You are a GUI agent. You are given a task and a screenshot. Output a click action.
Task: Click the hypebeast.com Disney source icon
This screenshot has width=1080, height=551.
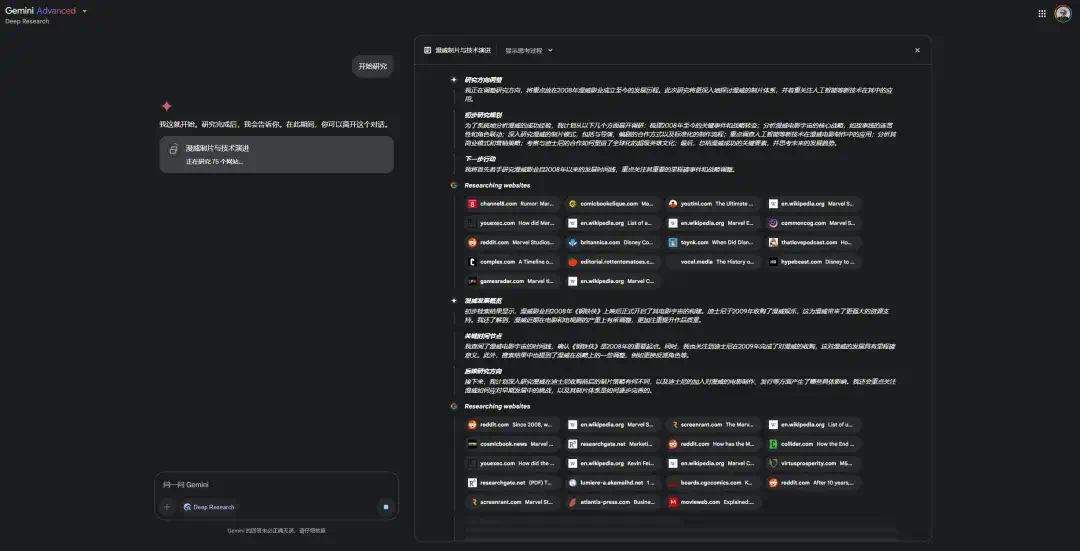click(773, 262)
